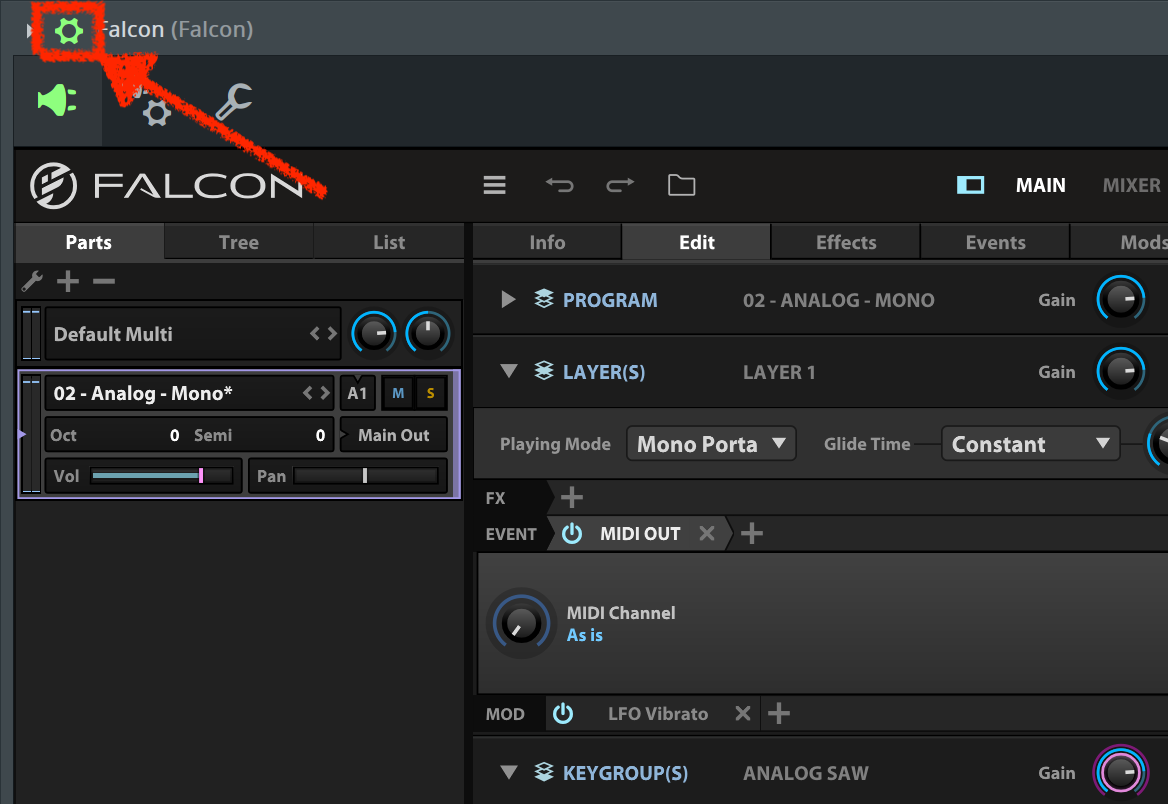The width and height of the screenshot is (1168, 804).
Task: Open the Glide Time Constant dropdown
Action: pyautogui.click(x=1030, y=443)
